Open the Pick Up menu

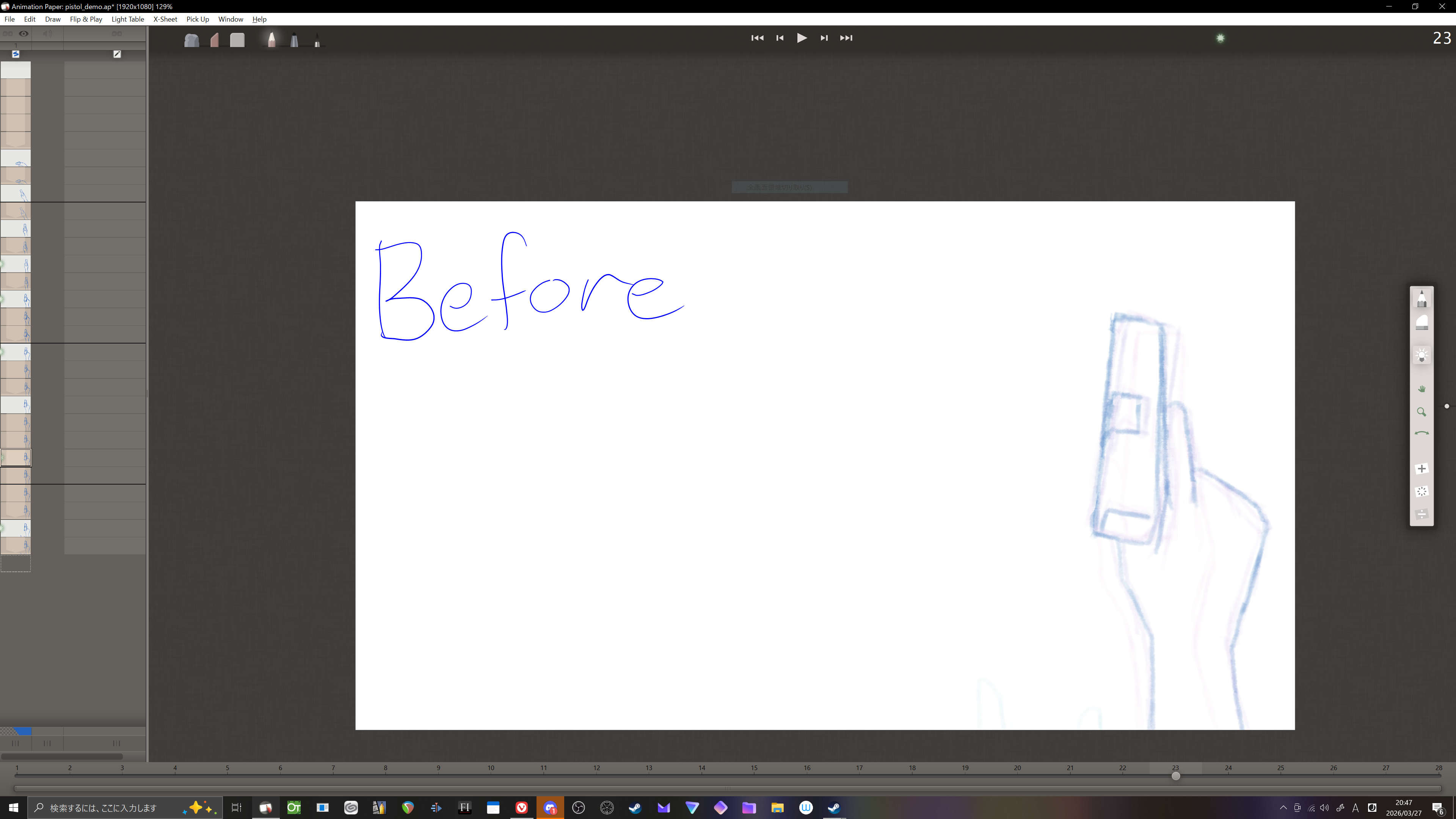pyautogui.click(x=197, y=19)
